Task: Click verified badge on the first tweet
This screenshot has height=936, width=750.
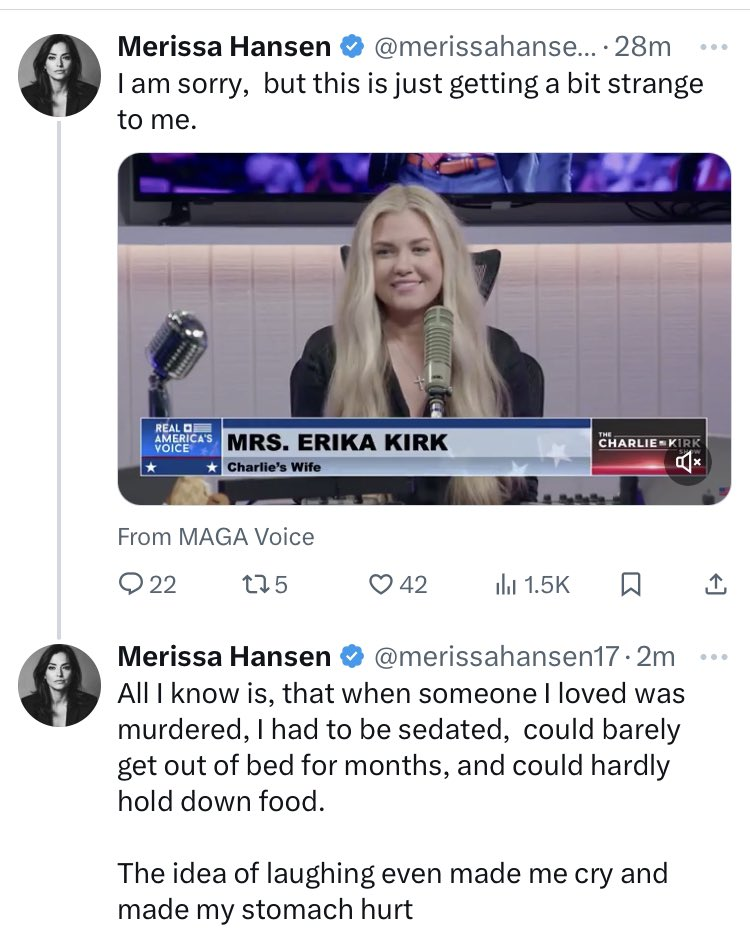Action: click(x=350, y=46)
